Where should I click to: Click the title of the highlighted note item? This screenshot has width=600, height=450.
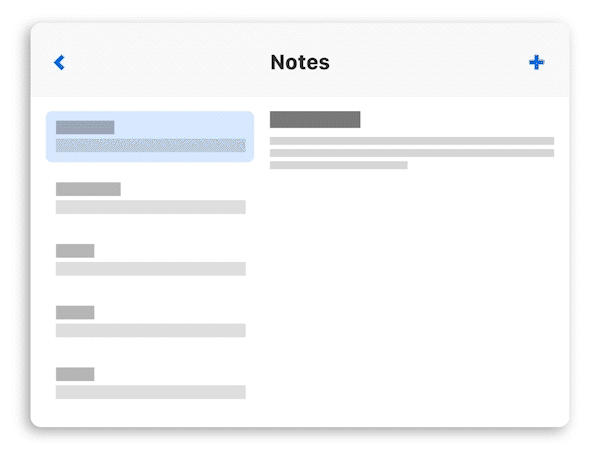pyautogui.click(x=85, y=127)
